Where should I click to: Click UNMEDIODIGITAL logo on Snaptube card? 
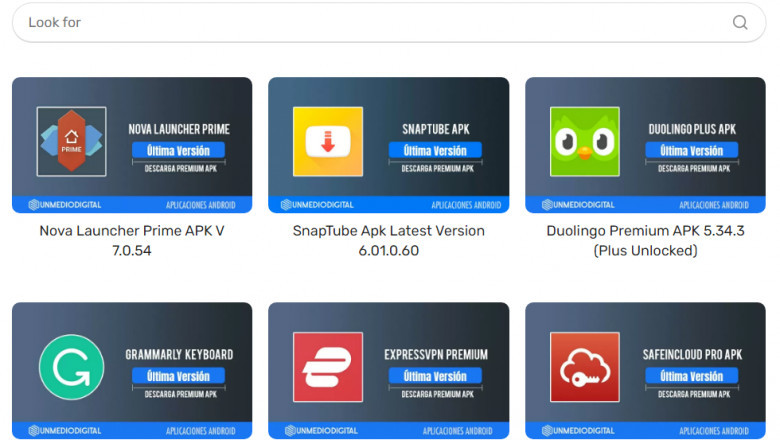click(317, 204)
